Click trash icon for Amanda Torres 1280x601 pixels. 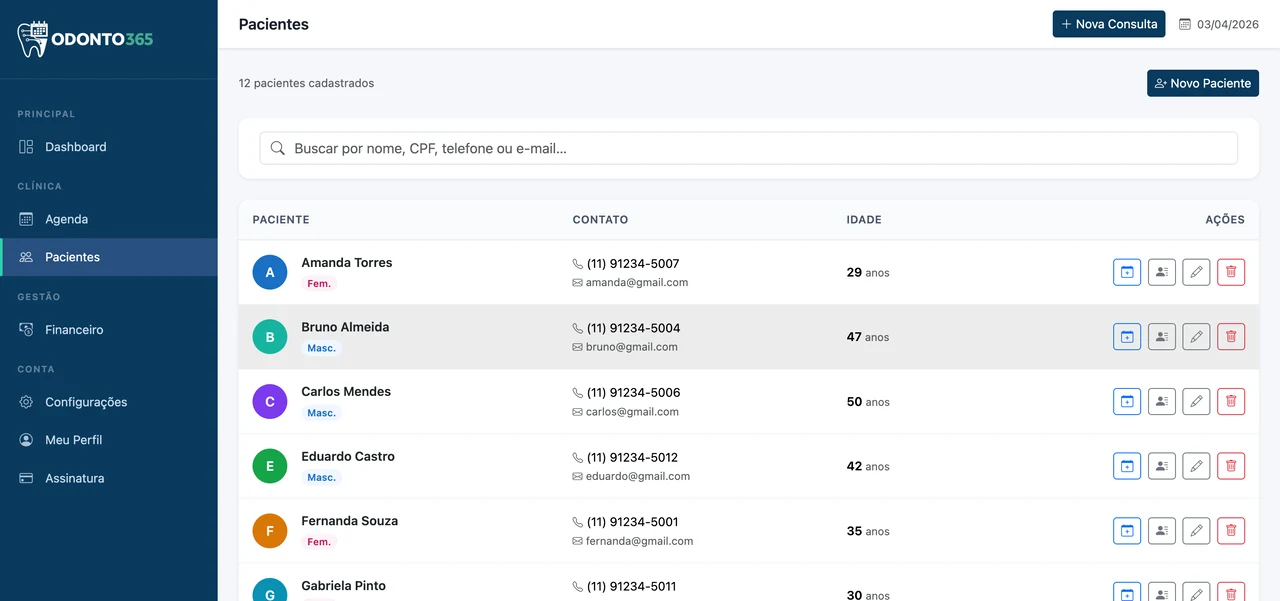coord(1231,272)
